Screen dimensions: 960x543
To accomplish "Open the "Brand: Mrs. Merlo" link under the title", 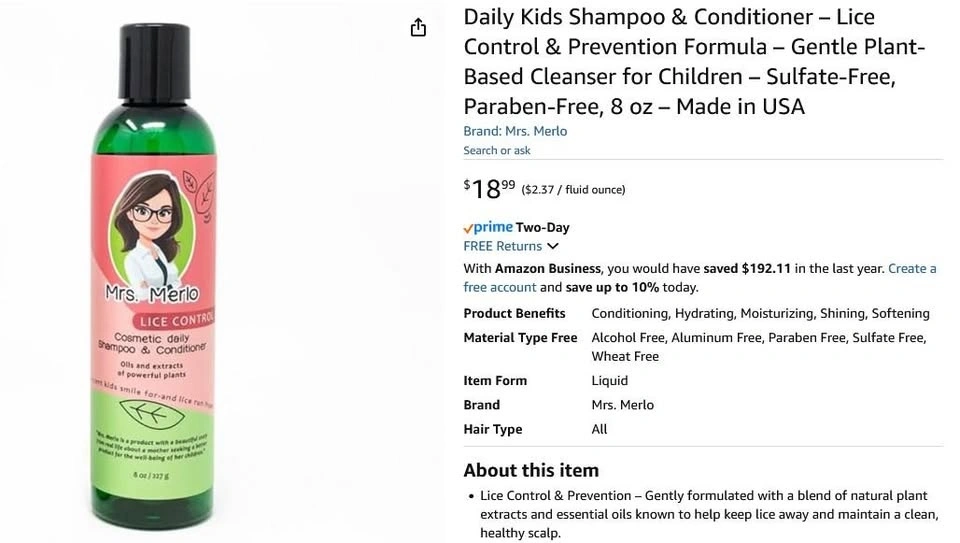I will (515, 131).
